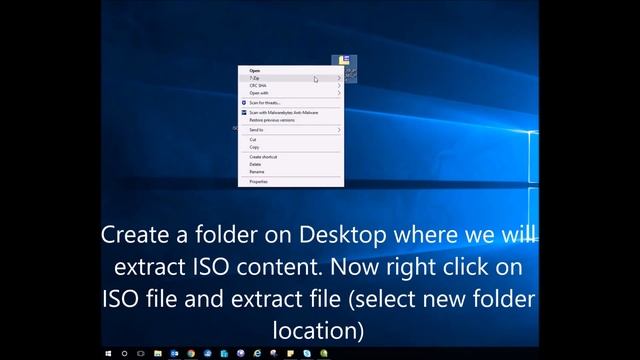This screenshot has height=360, width=640.
Task: Click the purple globe taskbar icon
Action: [x=241, y=353]
